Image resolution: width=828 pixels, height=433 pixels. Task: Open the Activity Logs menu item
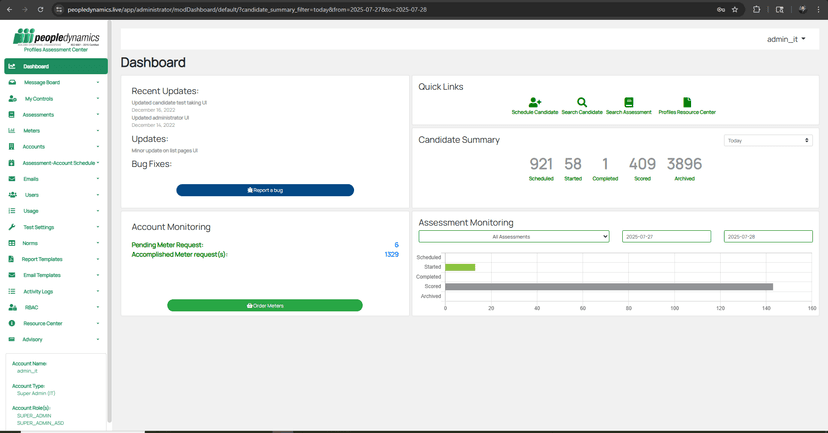(x=56, y=291)
